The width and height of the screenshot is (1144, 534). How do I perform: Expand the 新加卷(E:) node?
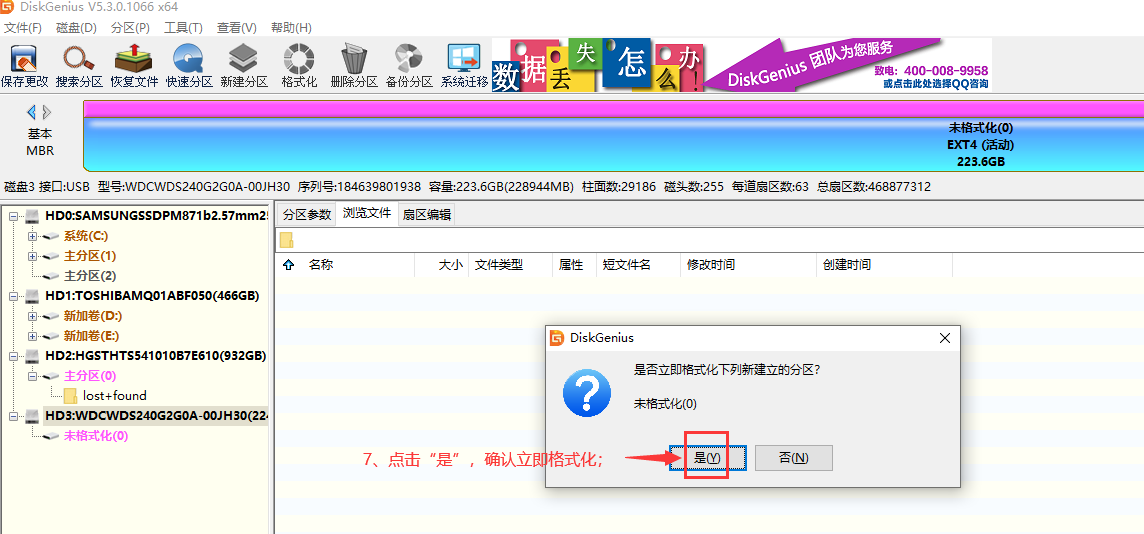[31, 336]
